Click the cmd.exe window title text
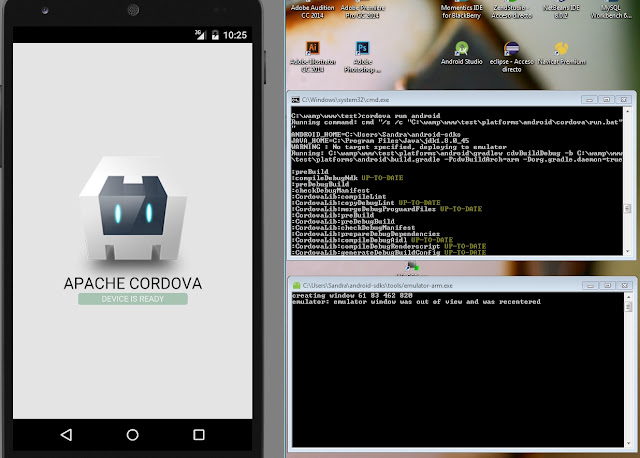 [345, 100]
